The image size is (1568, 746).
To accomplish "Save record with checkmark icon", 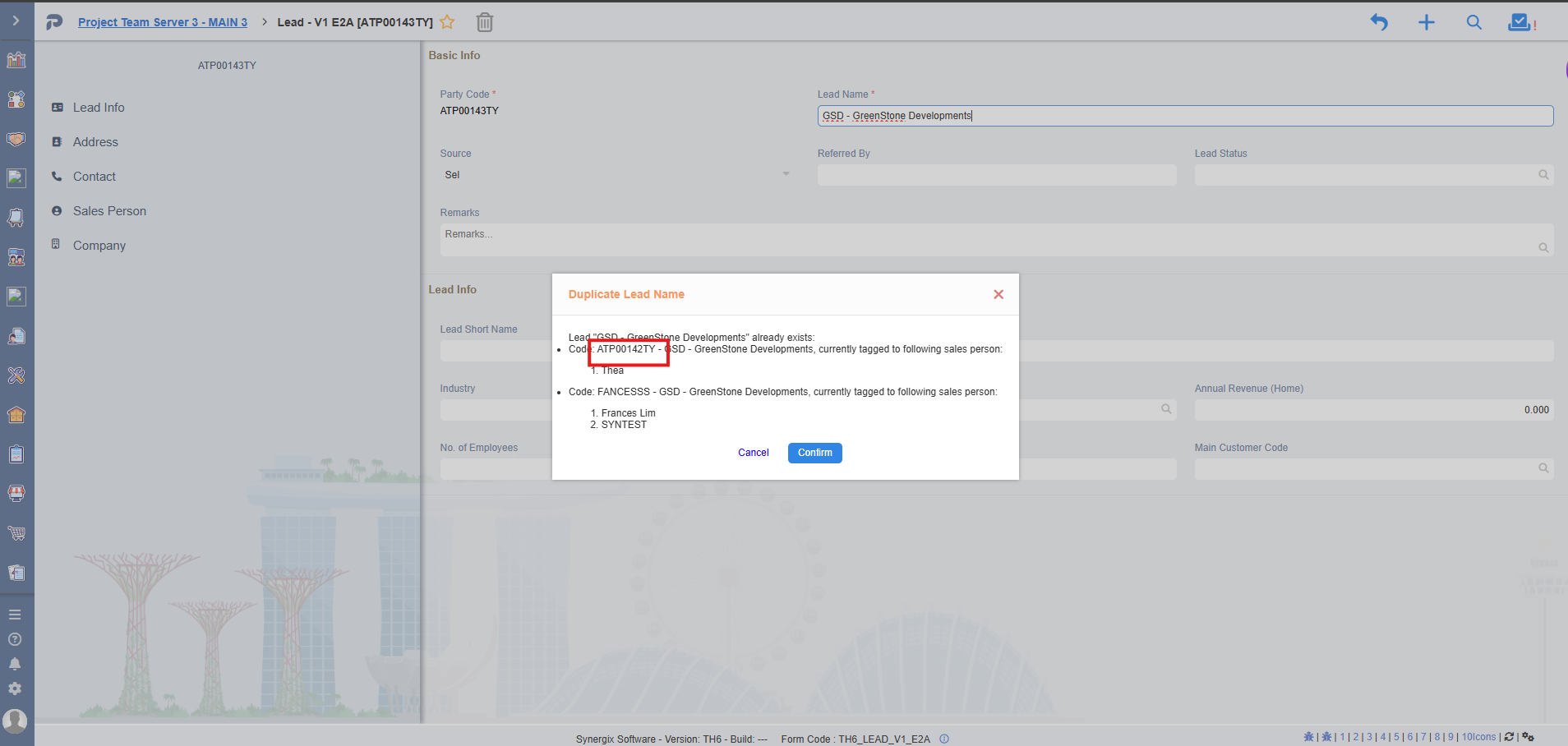I will 1520,22.
